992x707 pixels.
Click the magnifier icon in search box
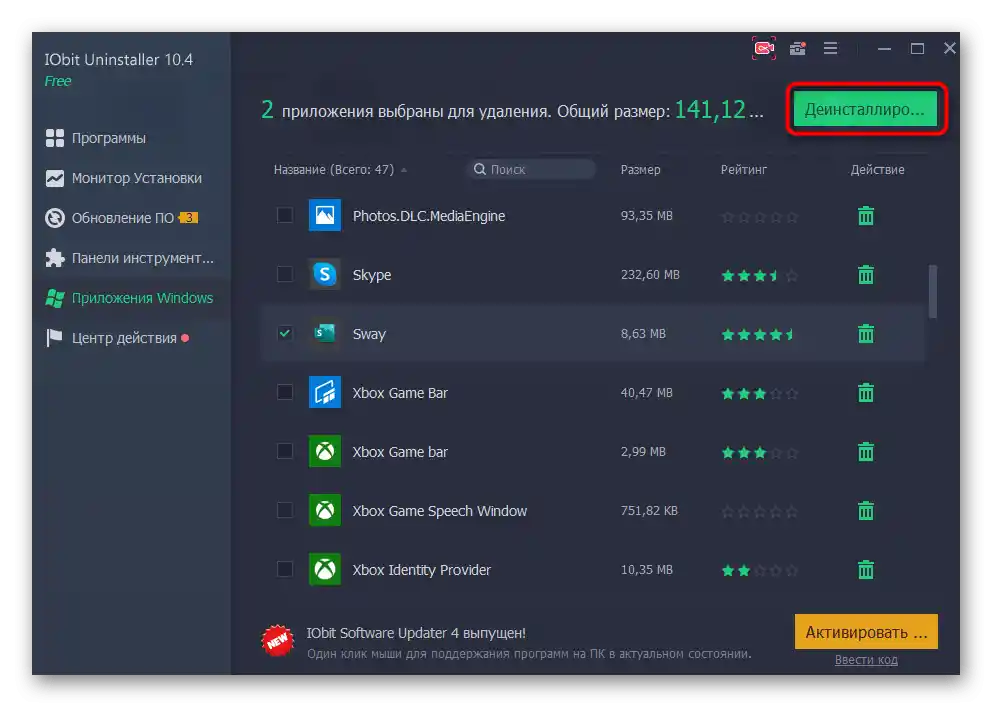(x=480, y=169)
